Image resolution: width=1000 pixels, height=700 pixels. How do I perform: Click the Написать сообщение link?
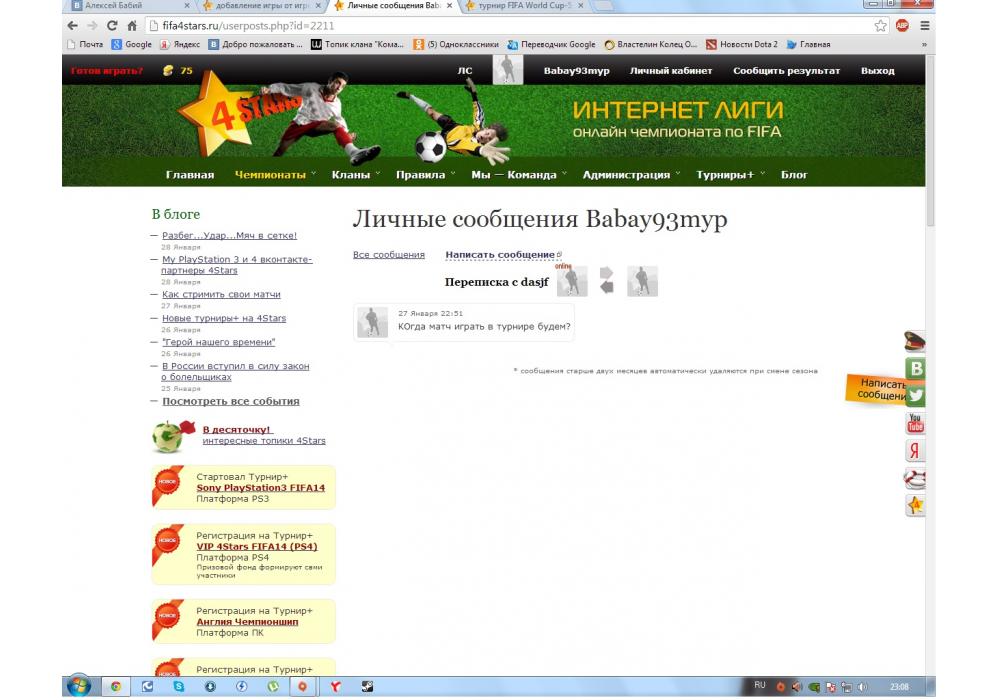pos(500,255)
